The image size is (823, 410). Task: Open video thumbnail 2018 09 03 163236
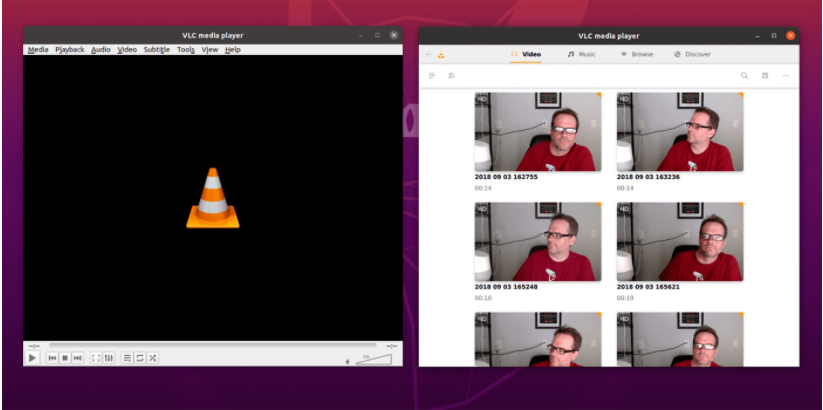point(680,131)
